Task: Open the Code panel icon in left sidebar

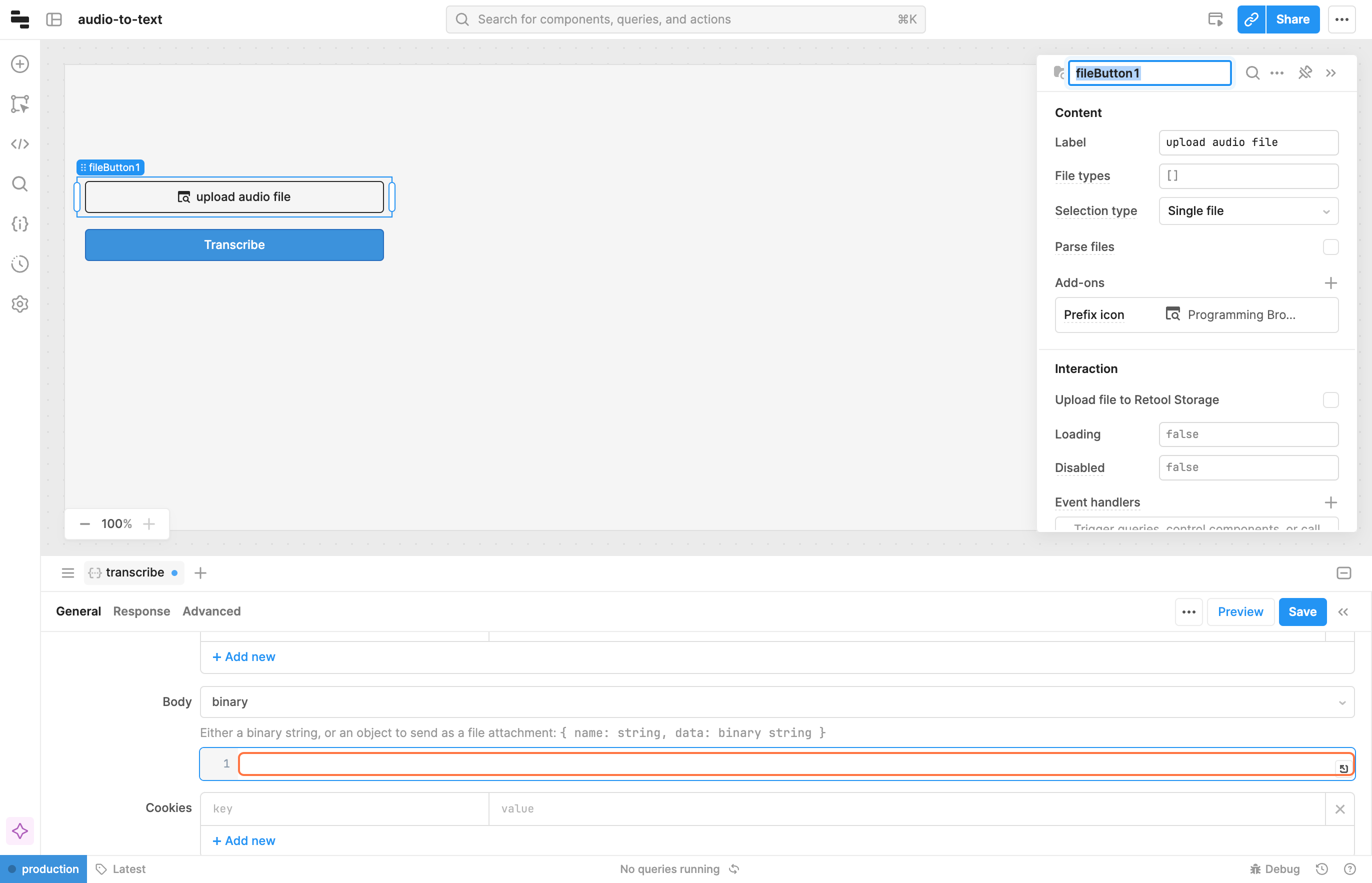Action: point(20,144)
